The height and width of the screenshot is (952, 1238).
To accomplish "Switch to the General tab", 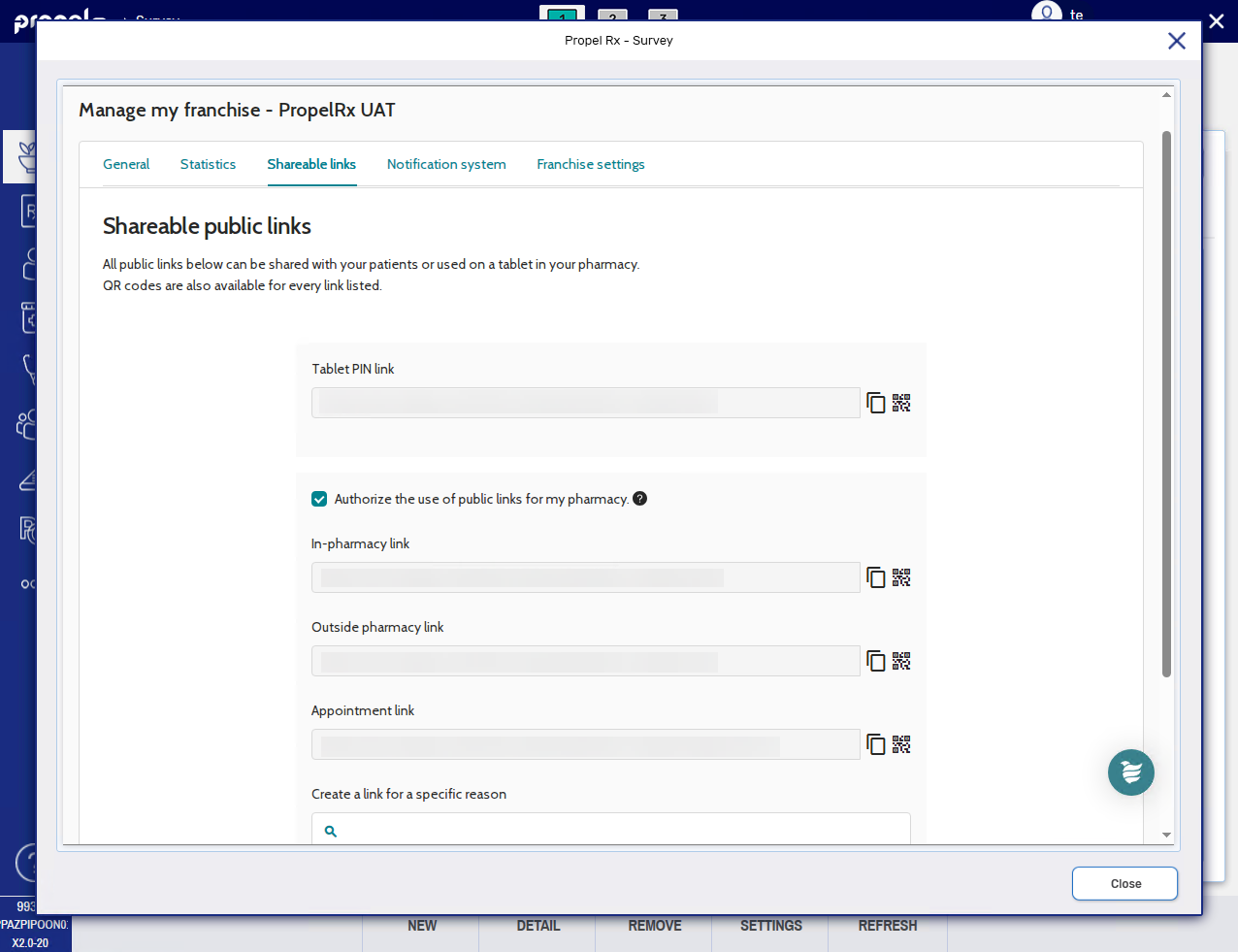I will (126, 164).
